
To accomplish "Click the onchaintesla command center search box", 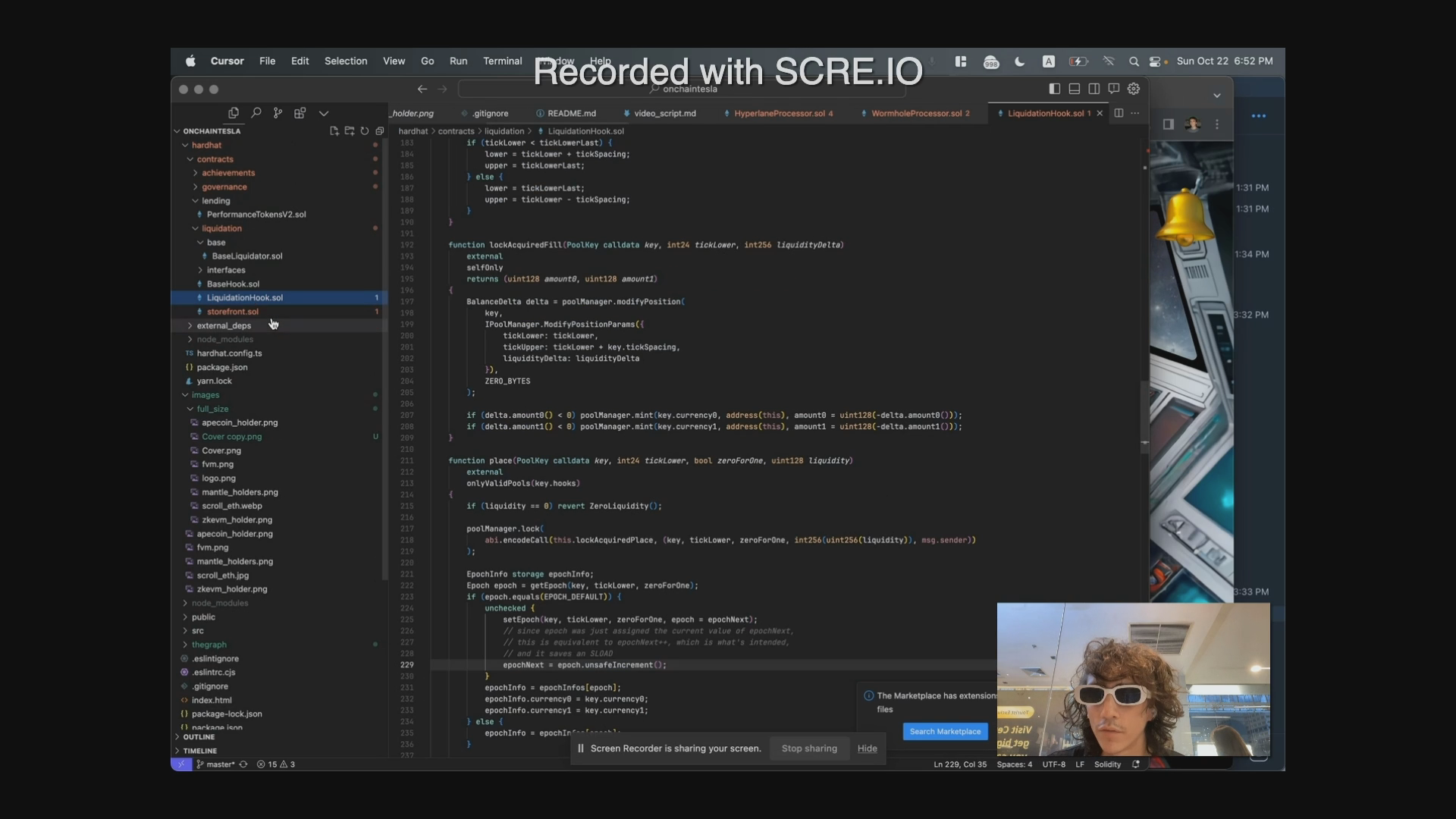I will tap(682, 89).
